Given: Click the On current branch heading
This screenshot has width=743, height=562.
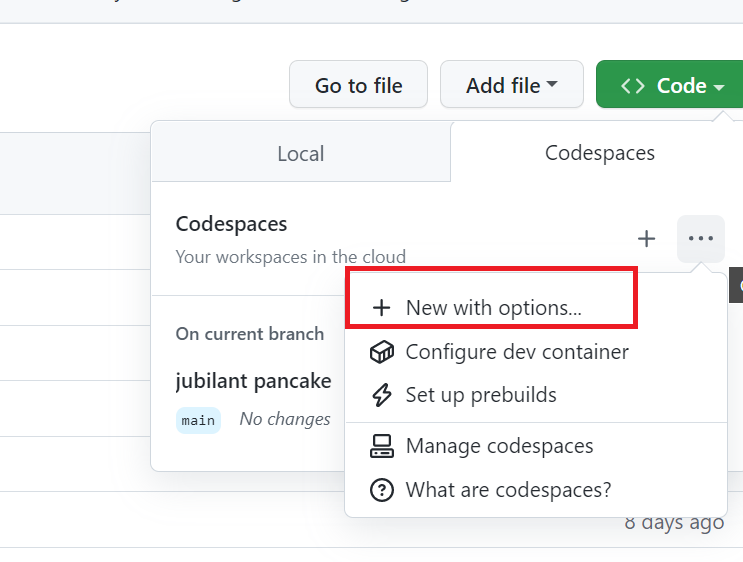Looking at the screenshot, I should pos(250,334).
